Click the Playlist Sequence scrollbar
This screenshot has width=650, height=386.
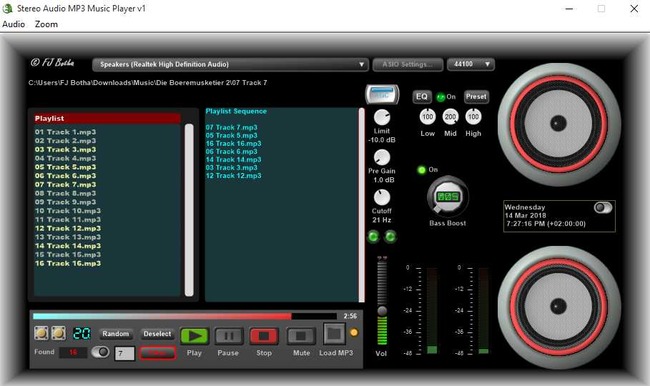[361, 205]
